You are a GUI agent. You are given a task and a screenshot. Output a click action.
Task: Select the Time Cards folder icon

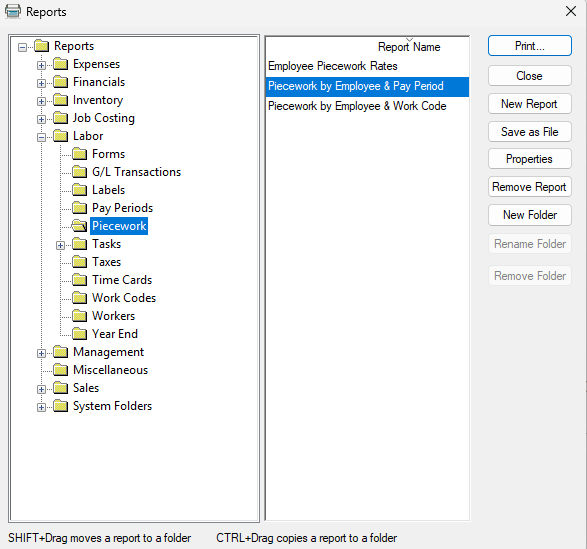pyautogui.click(x=79, y=280)
